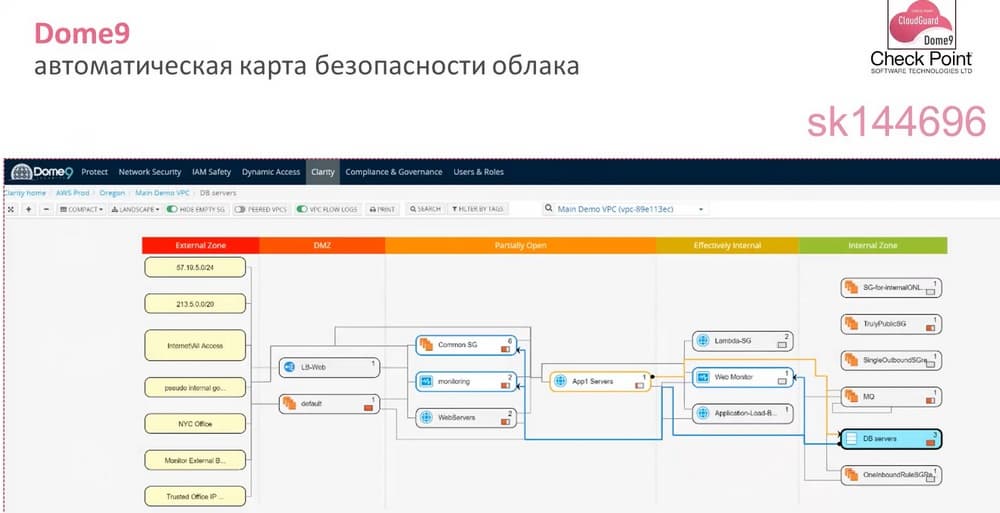This screenshot has height=513, width=1000.
Task: Click the DB servers node label
Action: click(879, 439)
